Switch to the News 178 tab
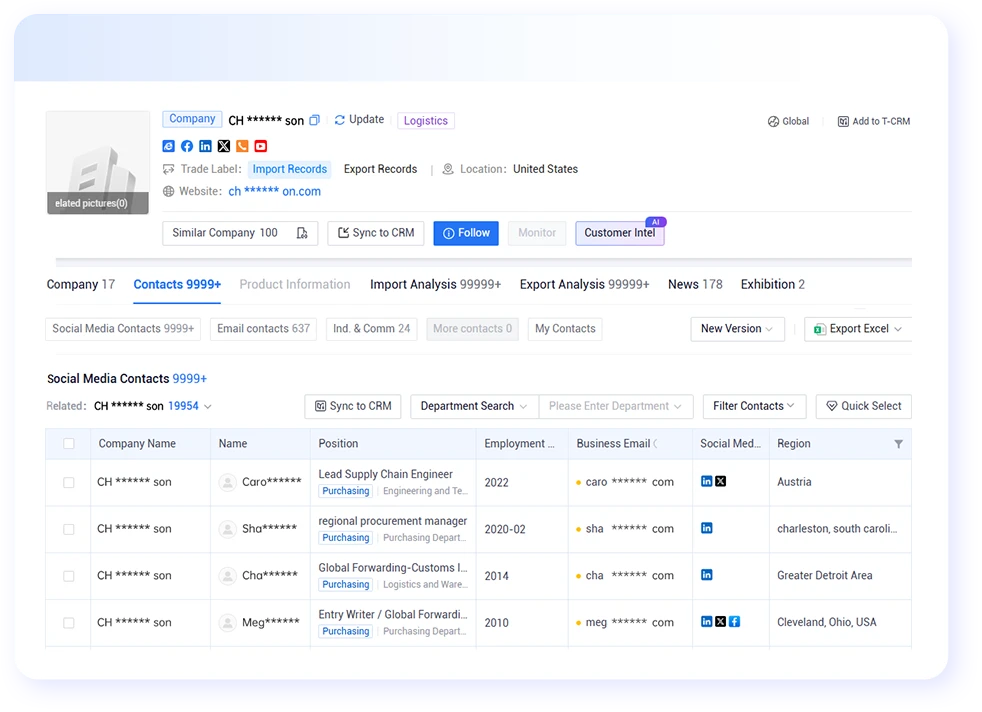 (695, 284)
